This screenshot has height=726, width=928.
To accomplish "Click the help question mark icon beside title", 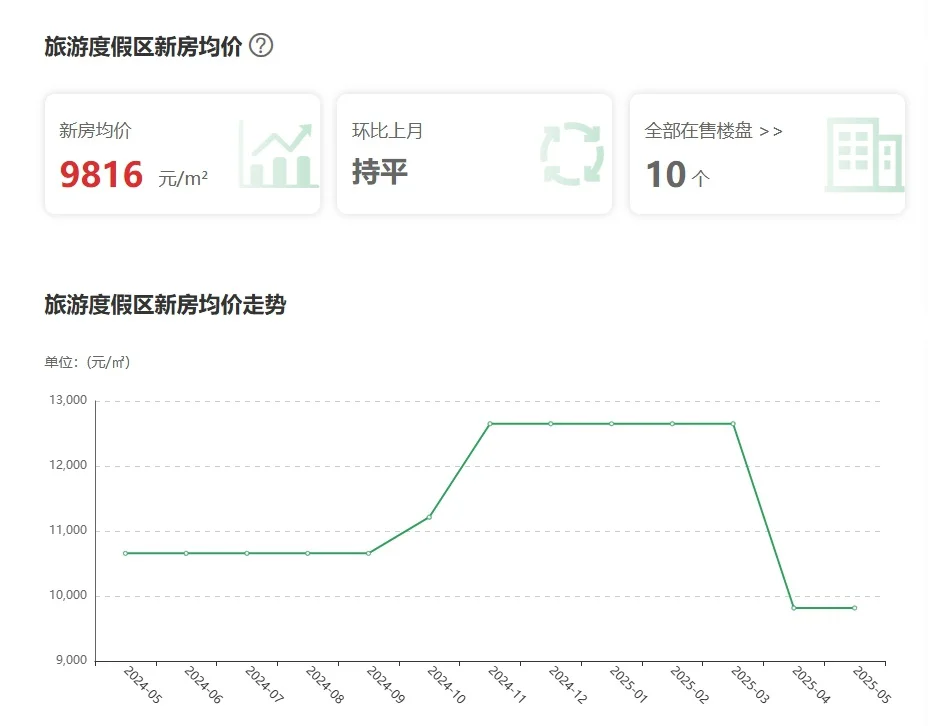I will (x=261, y=46).
